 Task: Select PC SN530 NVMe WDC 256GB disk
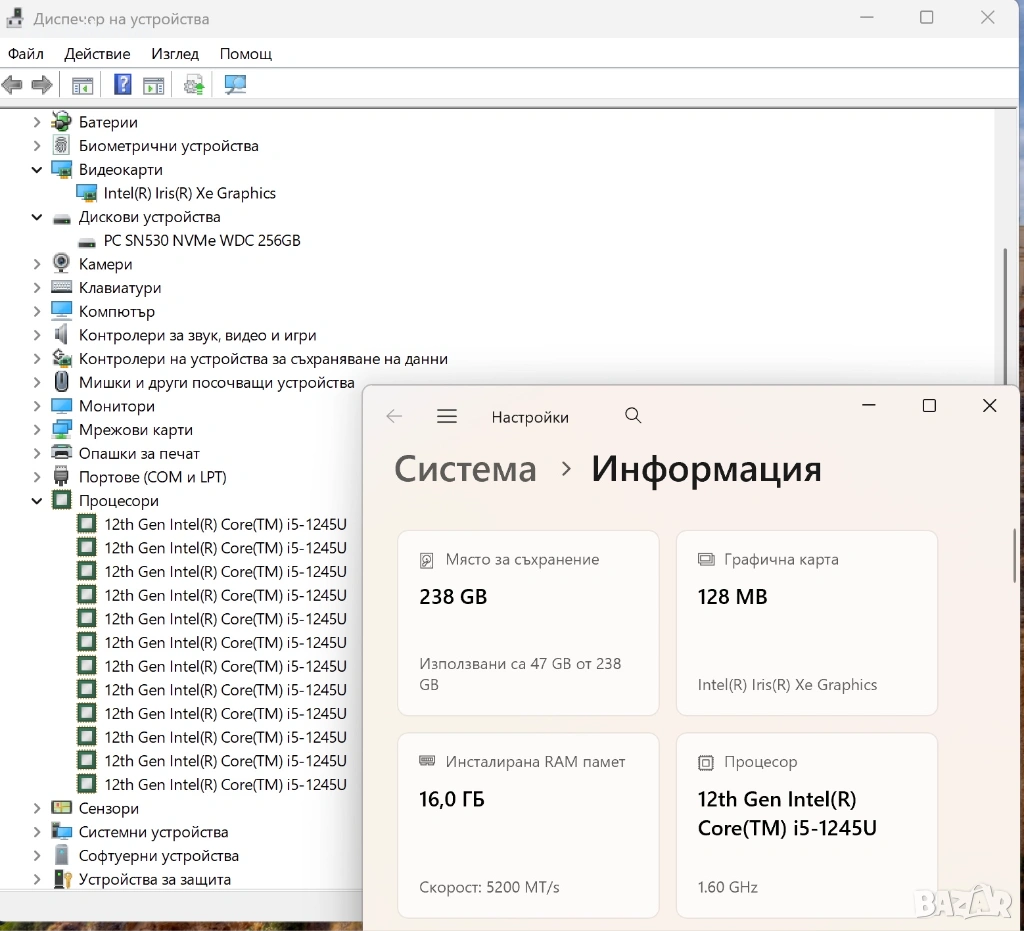point(201,241)
